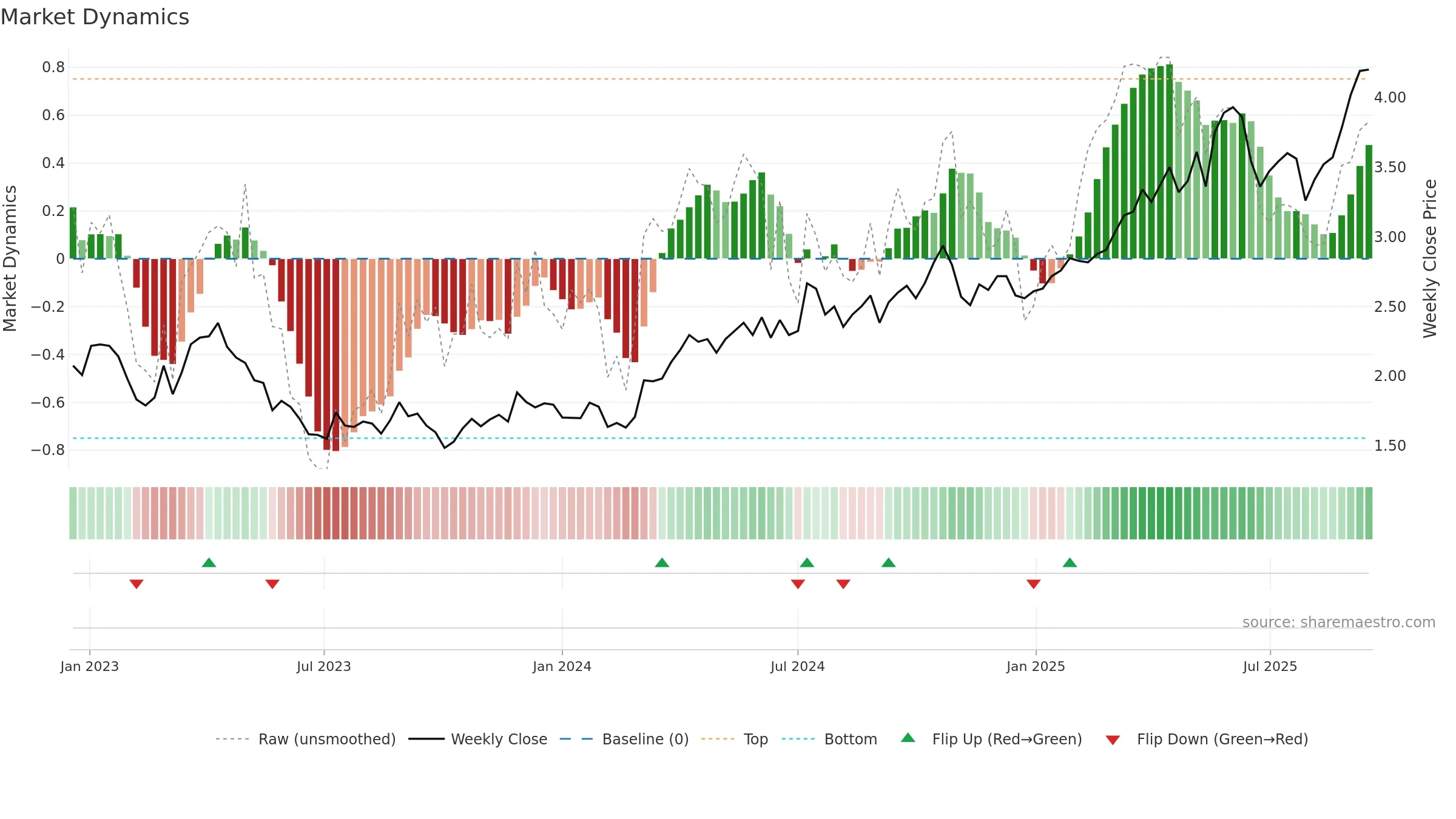Image resolution: width=1456 pixels, height=819 pixels.
Task: Select the green flip-up marker in September 2024
Action: [889, 562]
